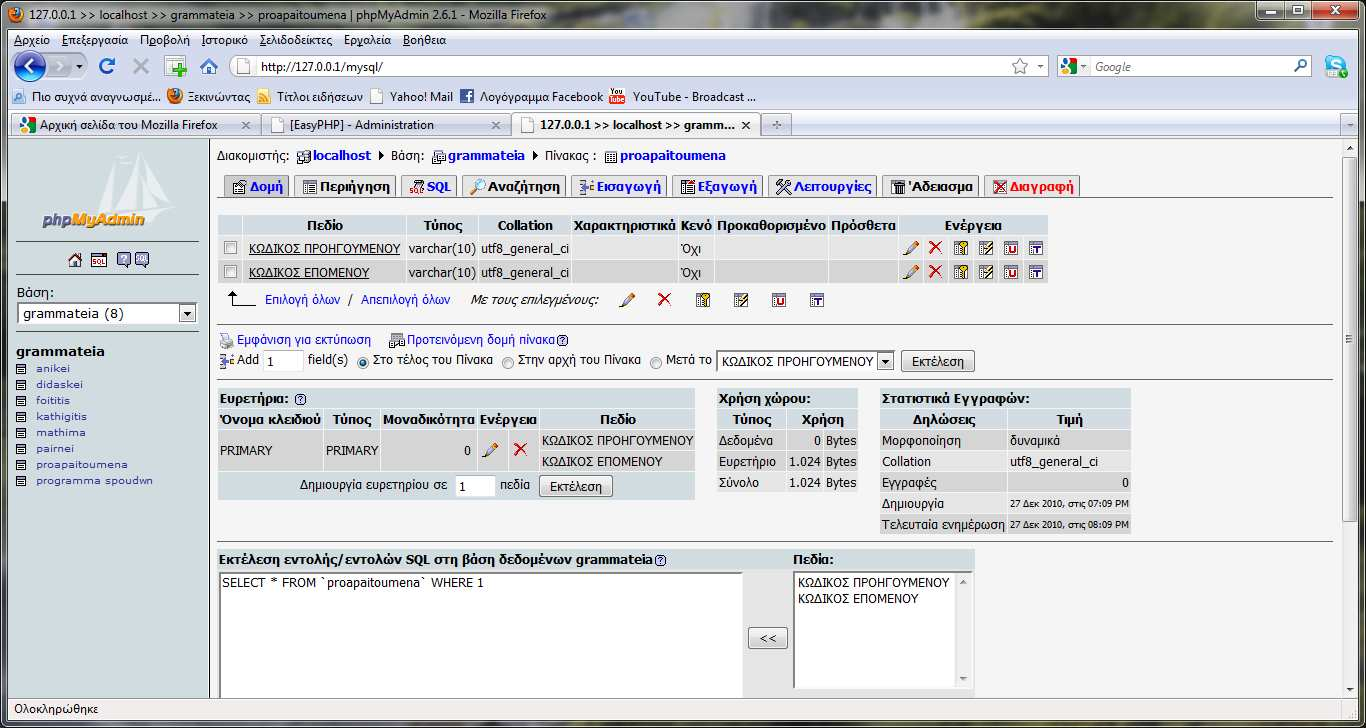Open the MySQL documentation icon in sidebar
The height and width of the screenshot is (728, 1366).
(142, 260)
